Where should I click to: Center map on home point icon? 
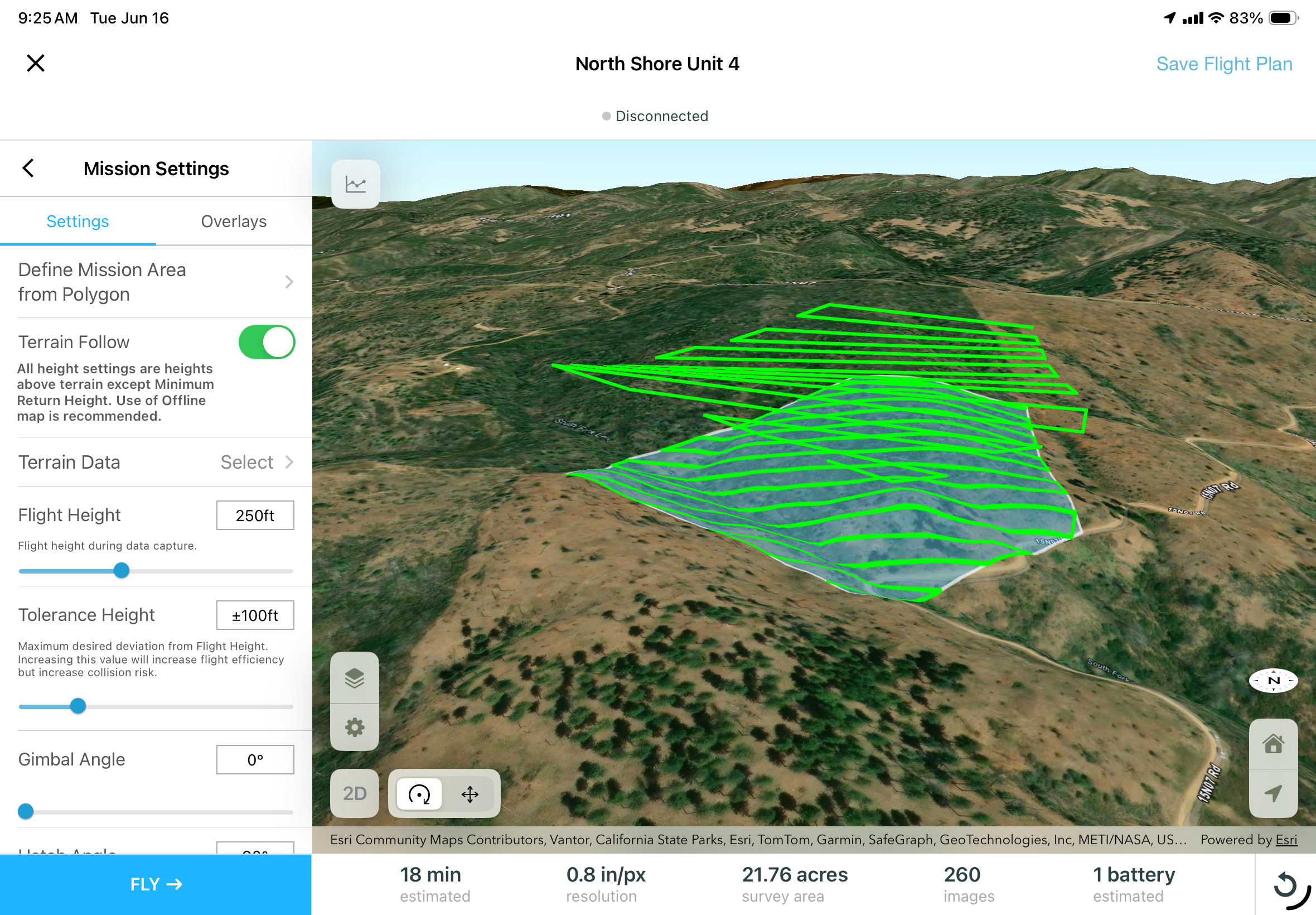pos(1273,744)
